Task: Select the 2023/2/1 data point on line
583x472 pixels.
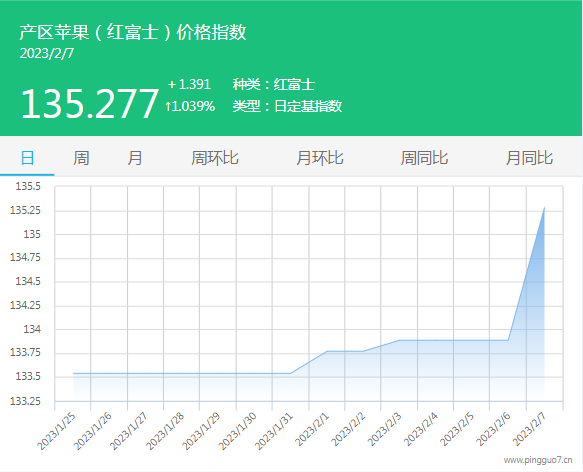Action: click(x=327, y=351)
